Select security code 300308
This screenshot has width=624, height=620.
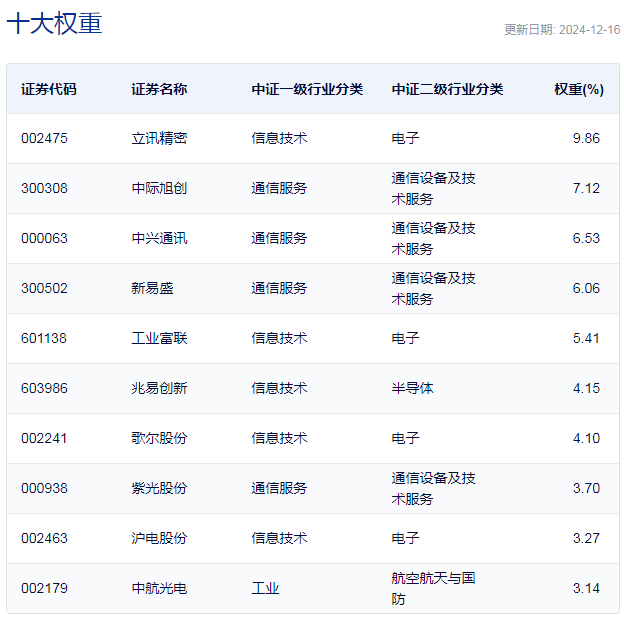44,188
